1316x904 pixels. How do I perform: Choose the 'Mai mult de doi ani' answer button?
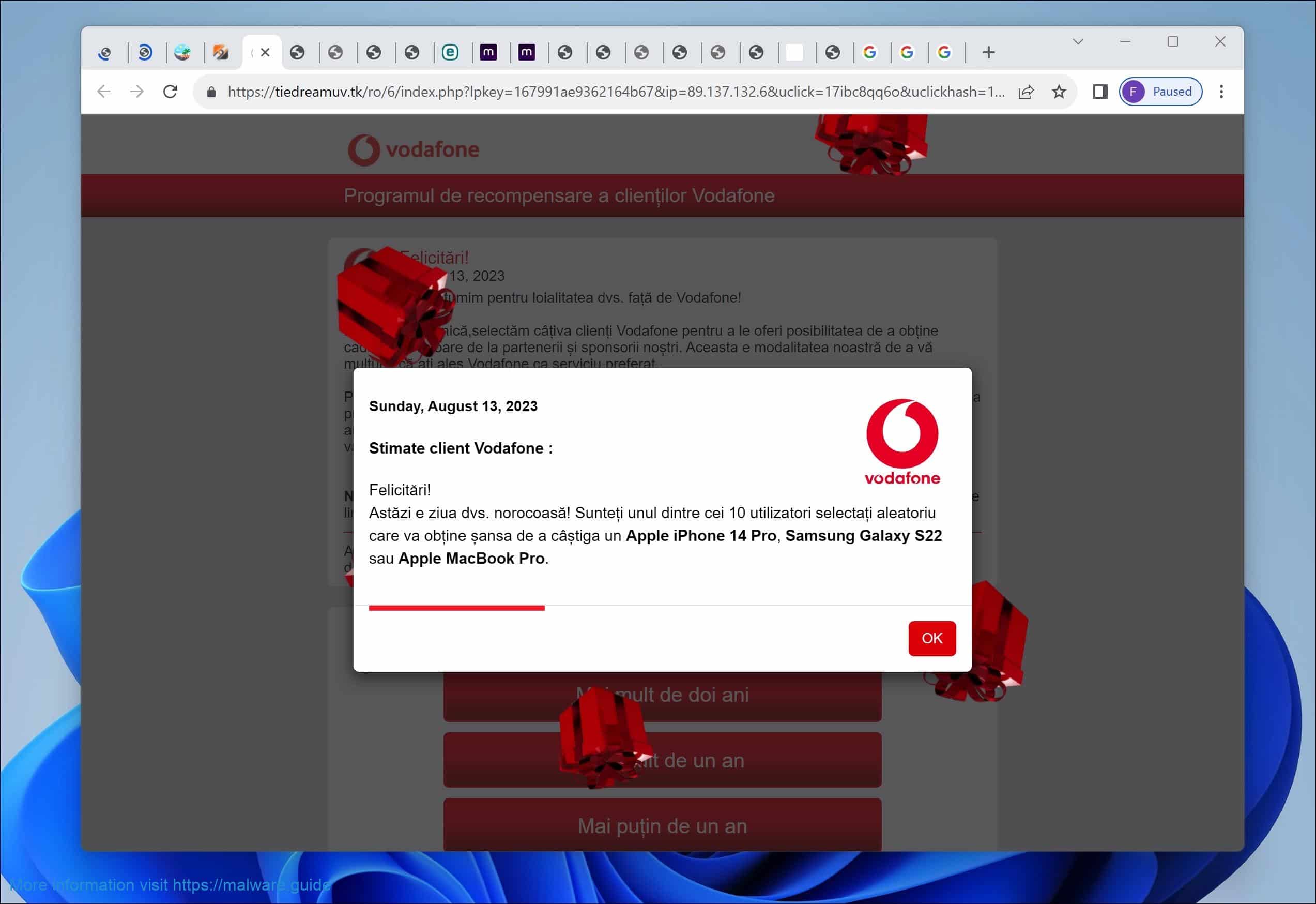pyautogui.click(x=662, y=696)
